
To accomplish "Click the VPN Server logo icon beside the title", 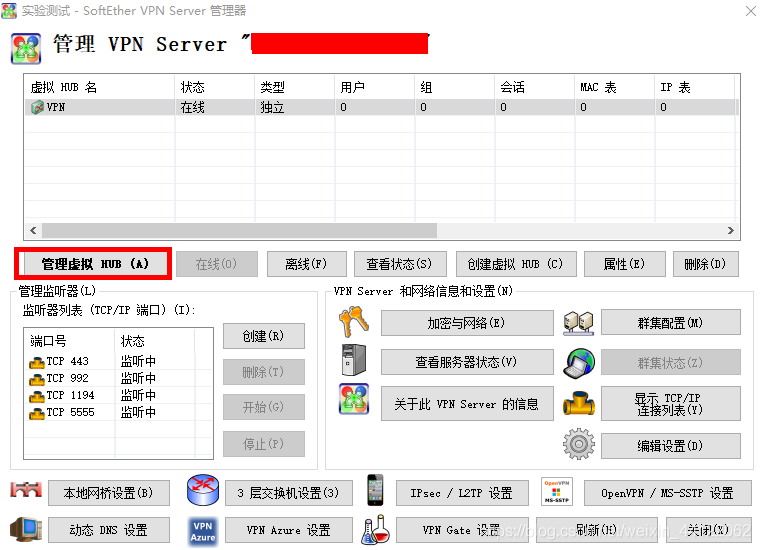I will (x=26, y=49).
